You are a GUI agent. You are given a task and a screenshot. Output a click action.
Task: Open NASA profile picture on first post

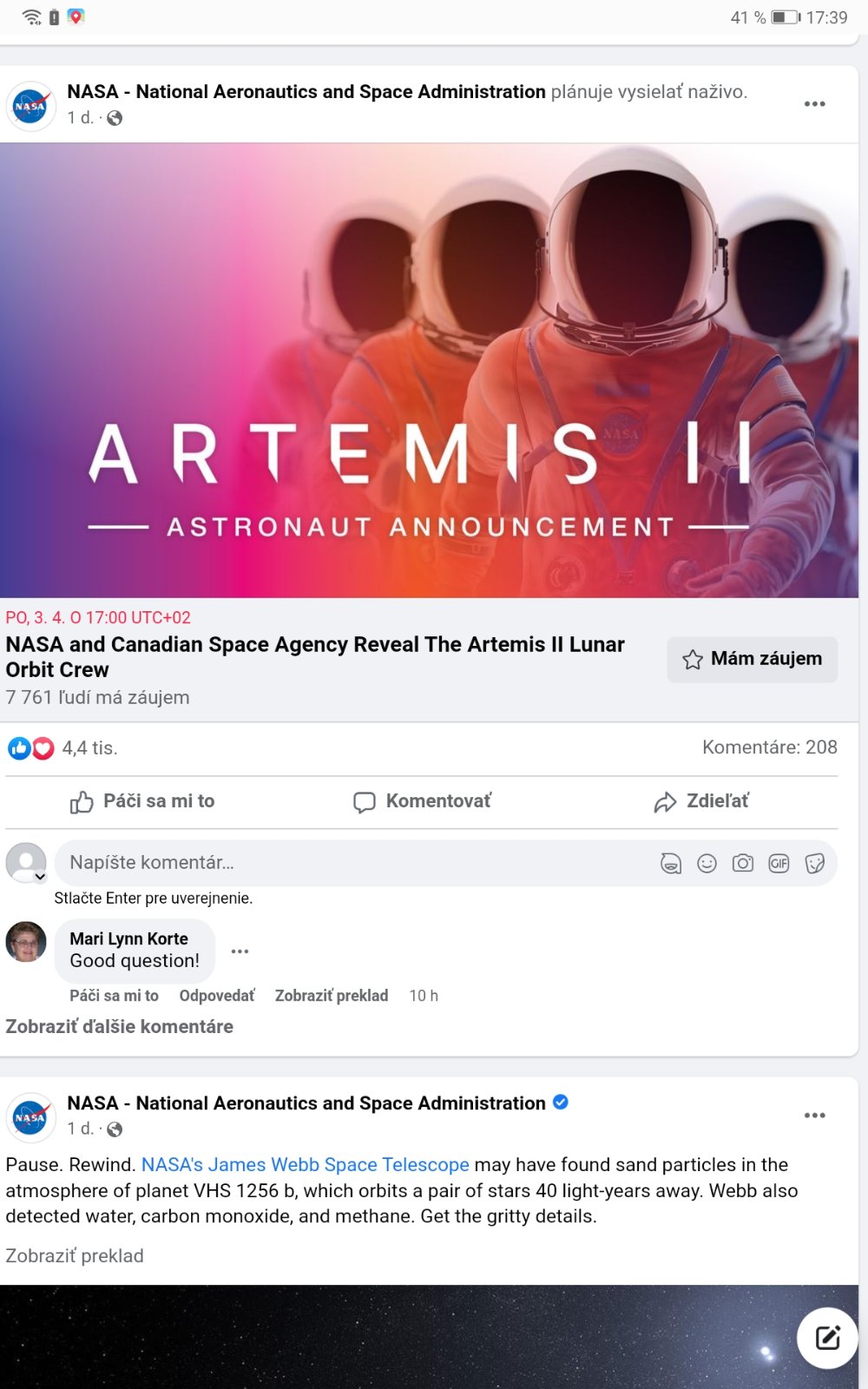click(x=30, y=106)
